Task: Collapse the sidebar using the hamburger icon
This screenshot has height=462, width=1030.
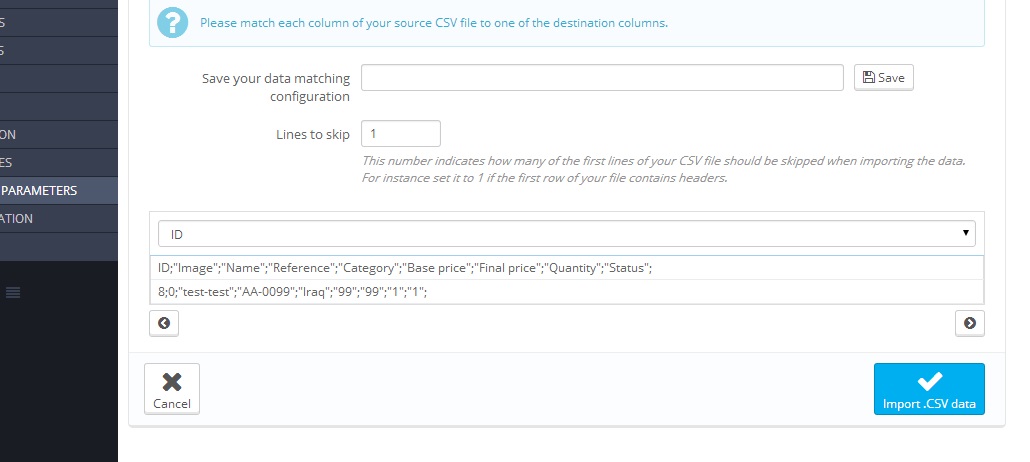Action: pos(13,292)
